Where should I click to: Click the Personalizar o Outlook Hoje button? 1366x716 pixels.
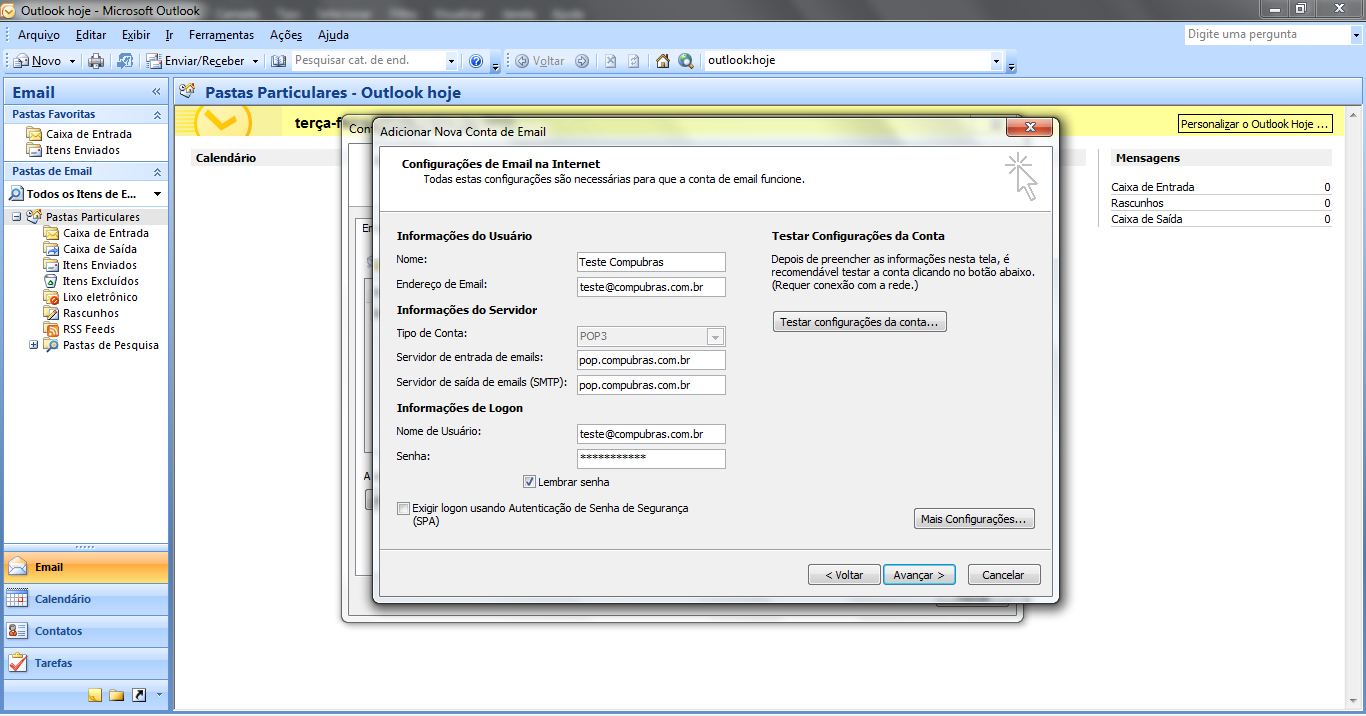tap(1256, 124)
